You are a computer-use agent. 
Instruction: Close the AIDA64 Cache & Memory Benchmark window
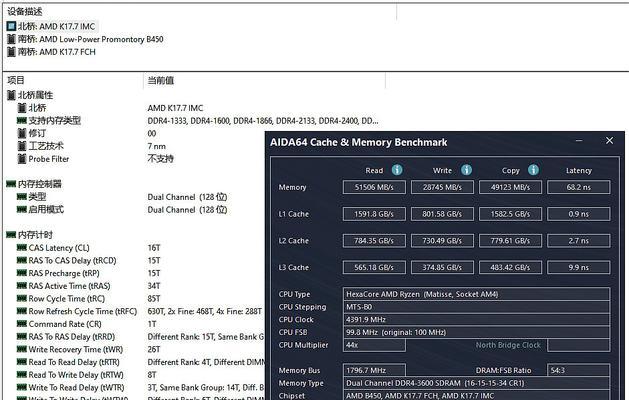point(609,141)
